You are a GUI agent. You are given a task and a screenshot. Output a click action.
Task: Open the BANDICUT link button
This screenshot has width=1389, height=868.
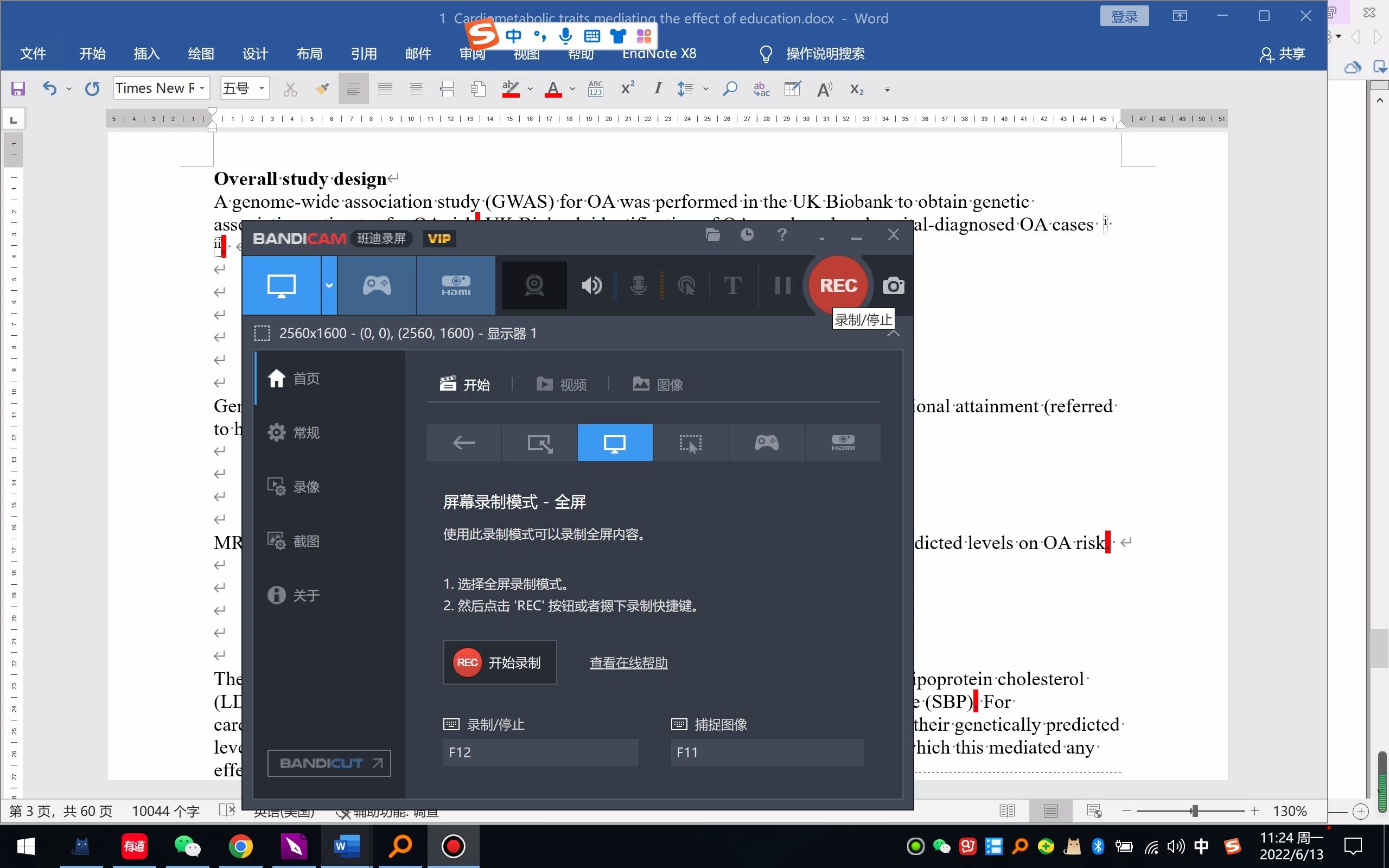329,763
